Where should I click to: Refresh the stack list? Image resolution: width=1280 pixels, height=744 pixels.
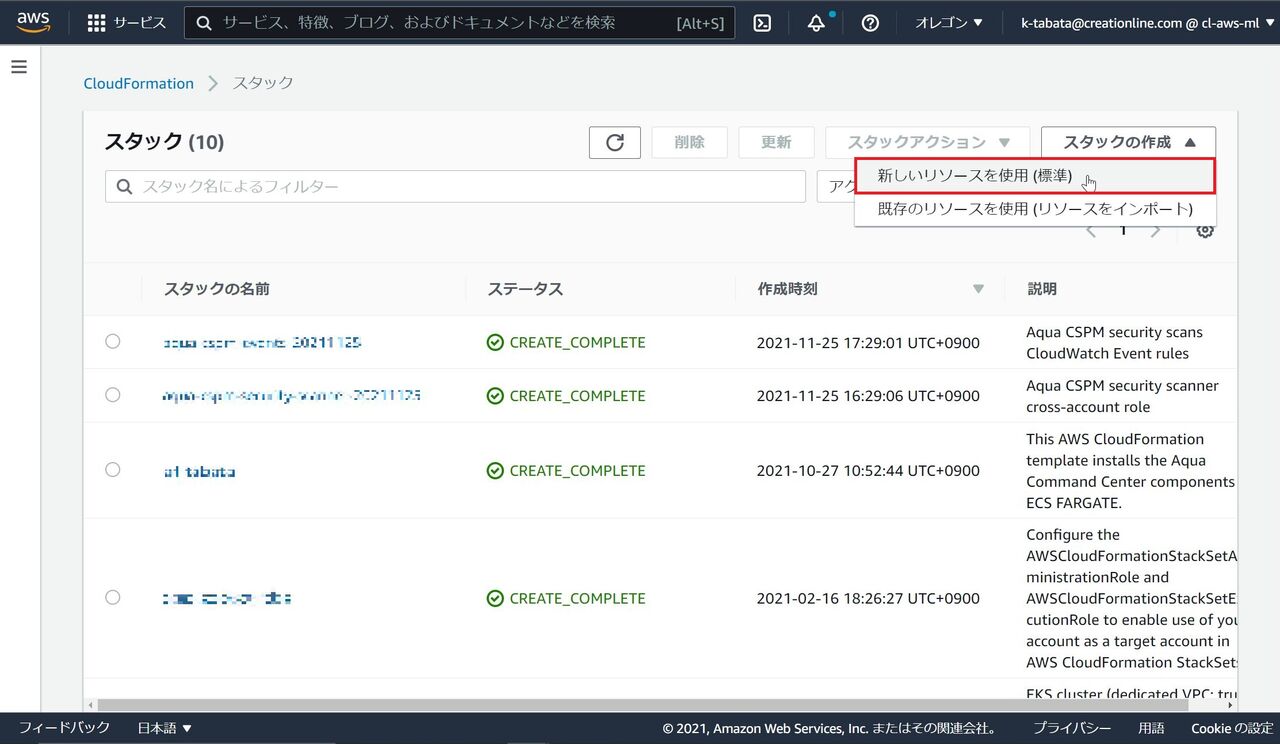pyautogui.click(x=615, y=142)
